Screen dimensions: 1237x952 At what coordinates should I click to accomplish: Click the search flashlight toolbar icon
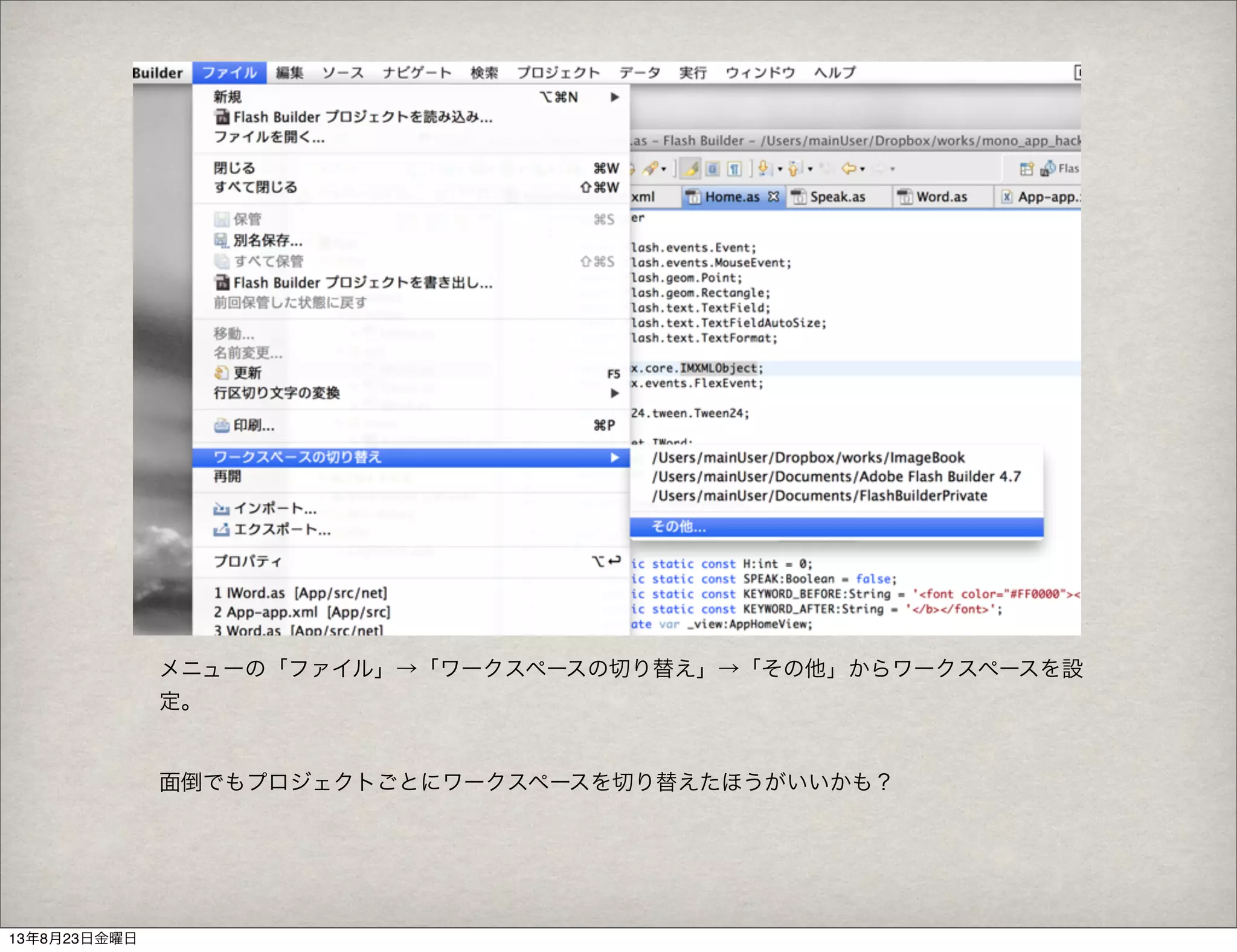pyautogui.click(x=650, y=169)
